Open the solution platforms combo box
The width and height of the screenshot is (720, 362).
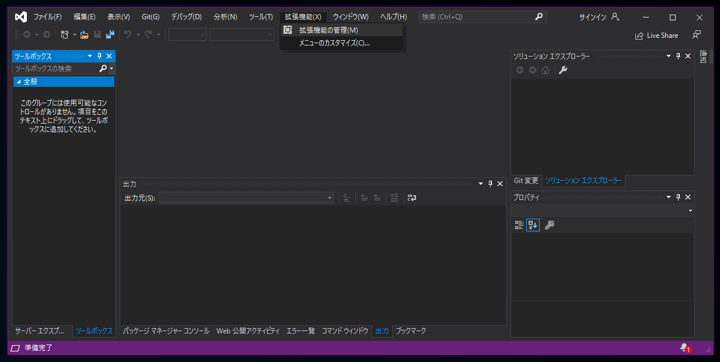(242, 34)
